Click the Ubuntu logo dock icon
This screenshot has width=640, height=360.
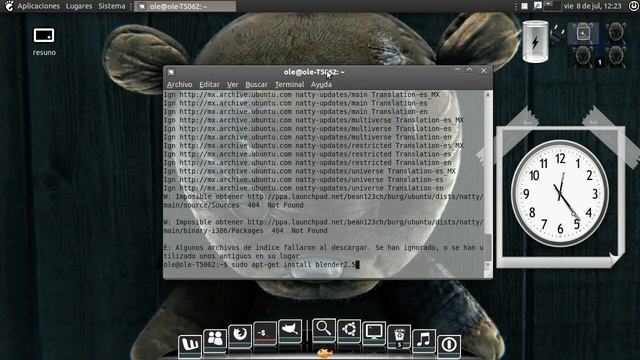coord(349,330)
